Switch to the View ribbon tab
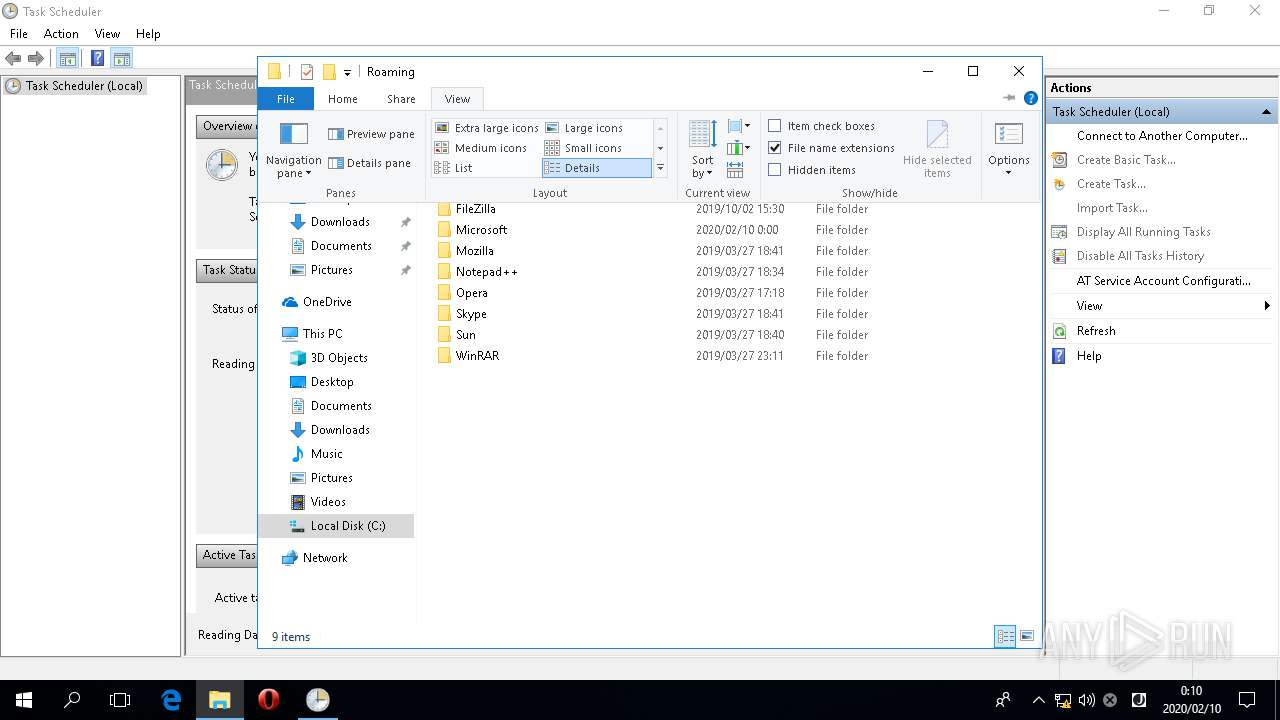This screenshot has width=1280, height=720. coord(458,99)
